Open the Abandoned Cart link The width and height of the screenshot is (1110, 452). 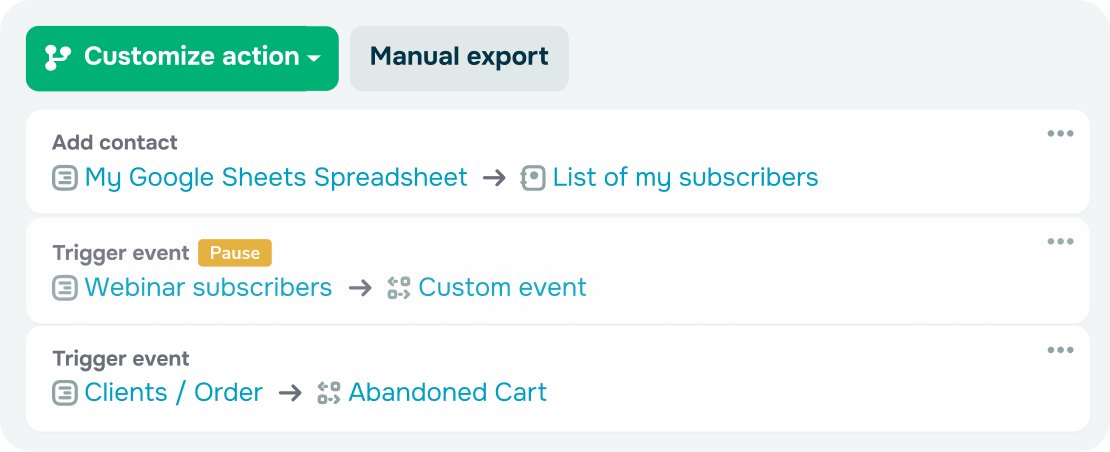(447, 393)
